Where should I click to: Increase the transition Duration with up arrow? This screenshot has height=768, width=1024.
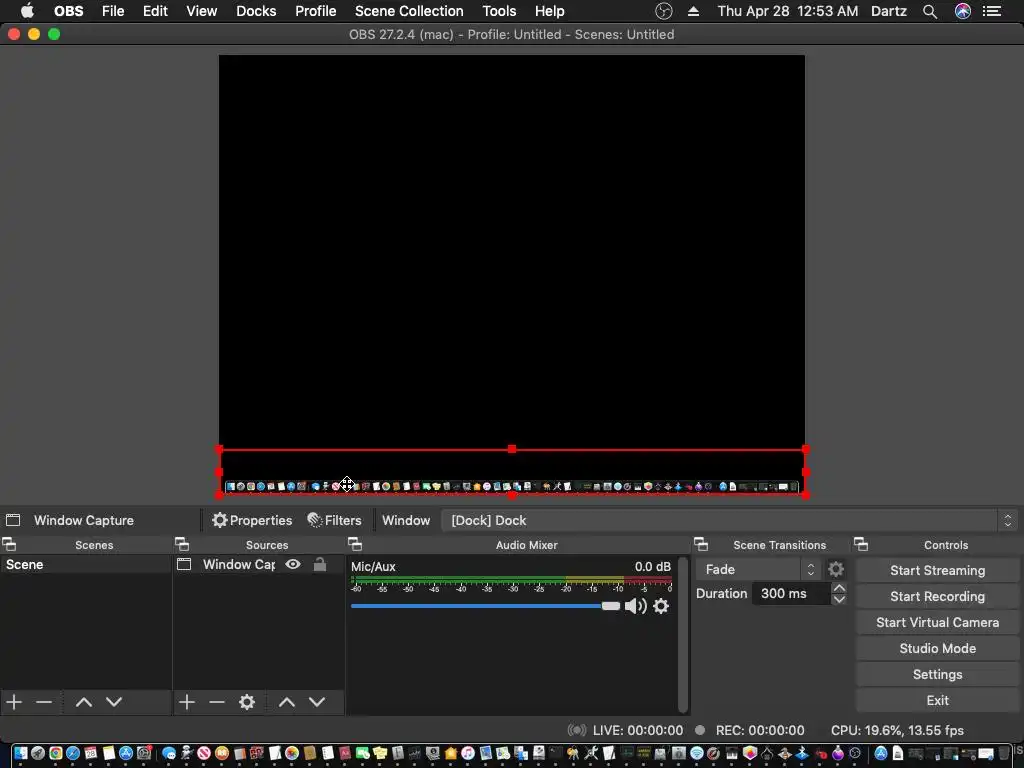click(839, 588)
